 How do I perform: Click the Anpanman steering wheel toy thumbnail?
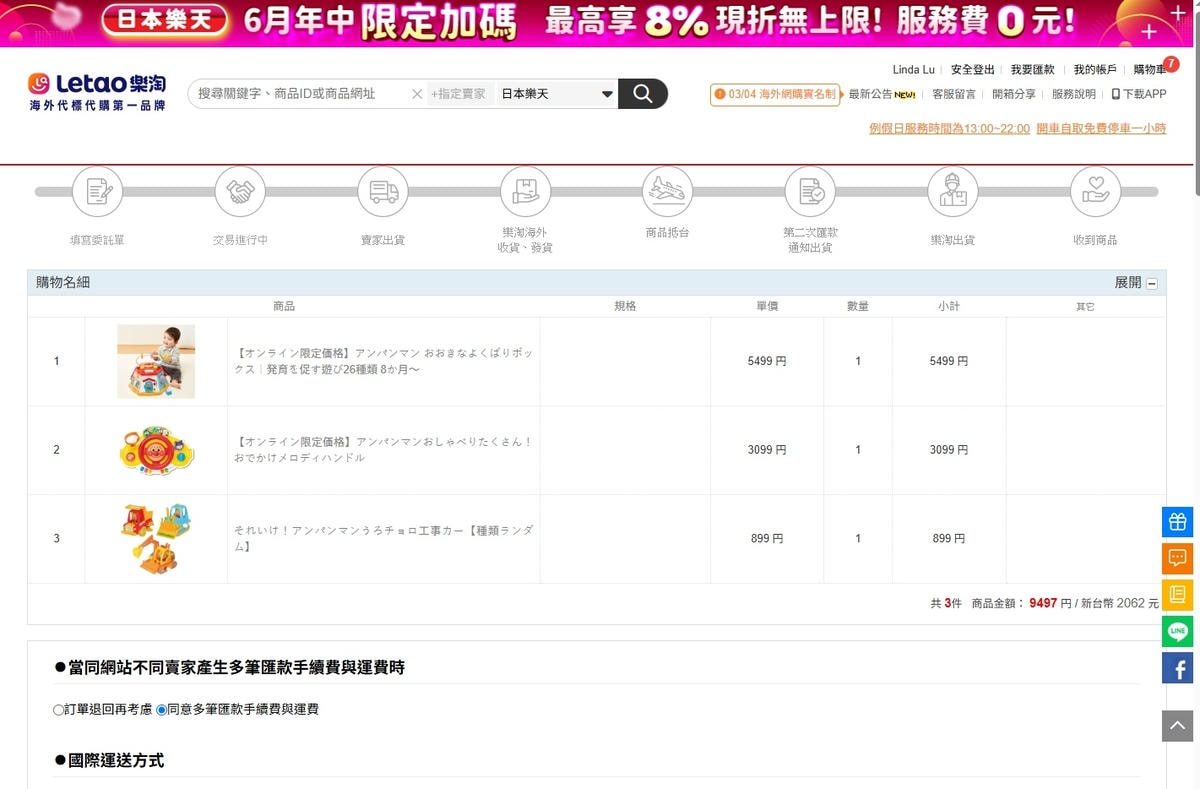pyautogui.click(x=156, y=450)
